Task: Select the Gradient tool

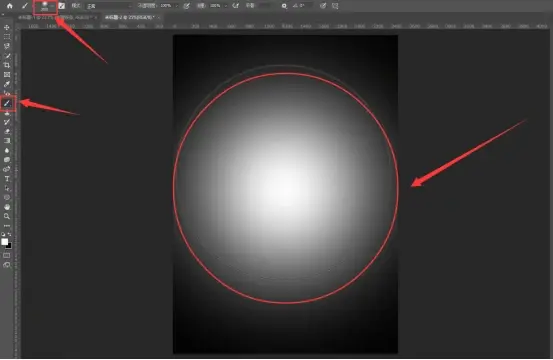Action: point(7,141)
